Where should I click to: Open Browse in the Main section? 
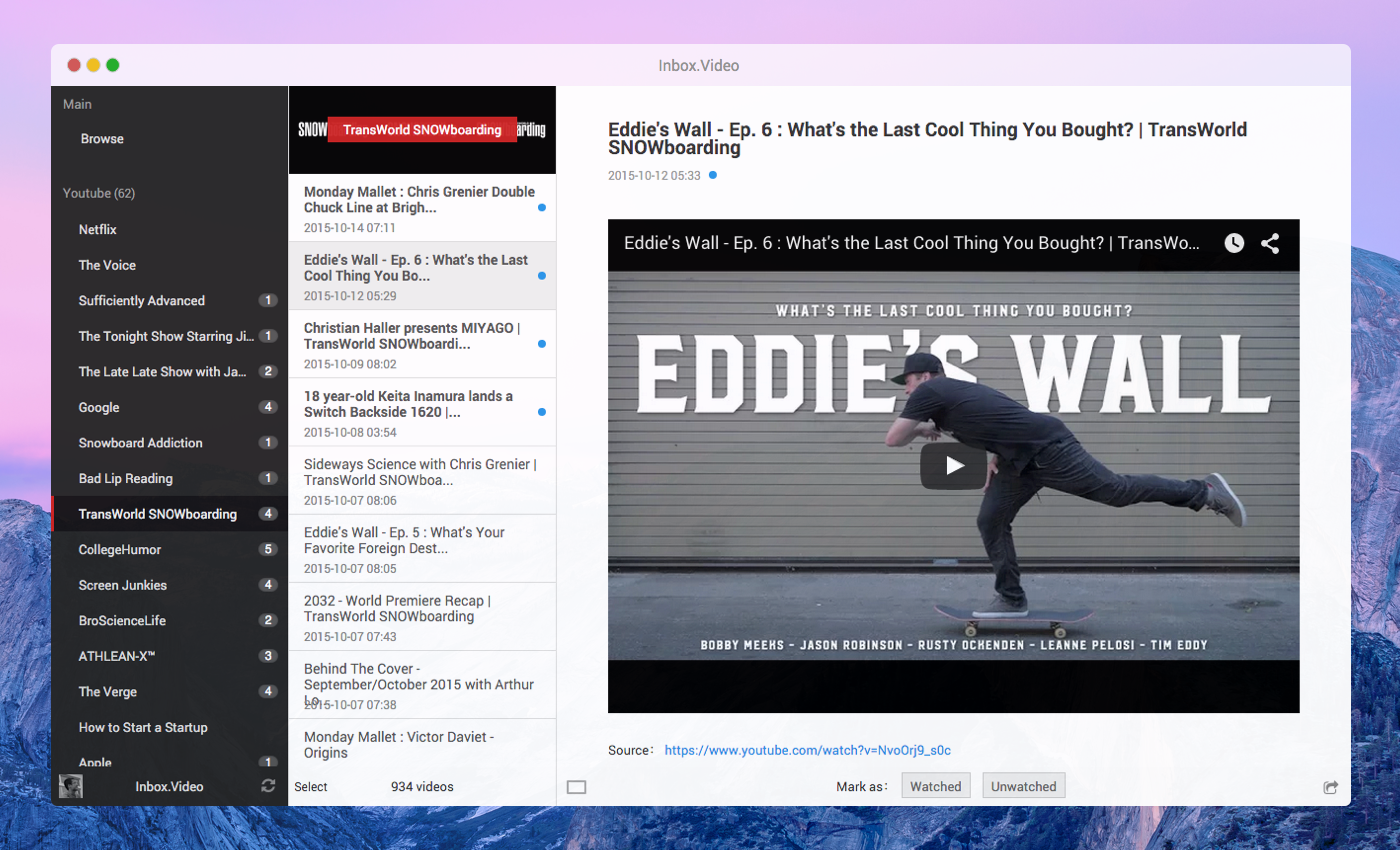pyautogui.click(x=102, y=139)
